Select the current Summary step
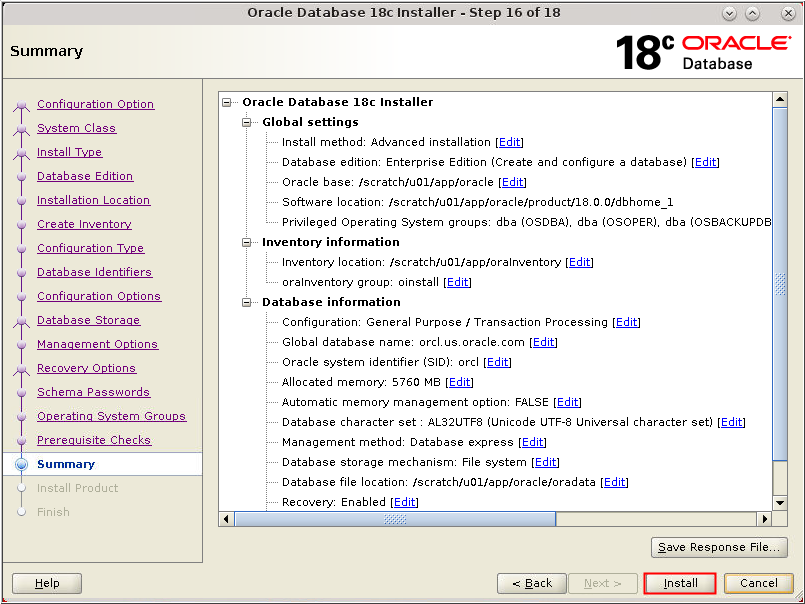The height and width of the screenshot is (604, 805). point(66,464)
